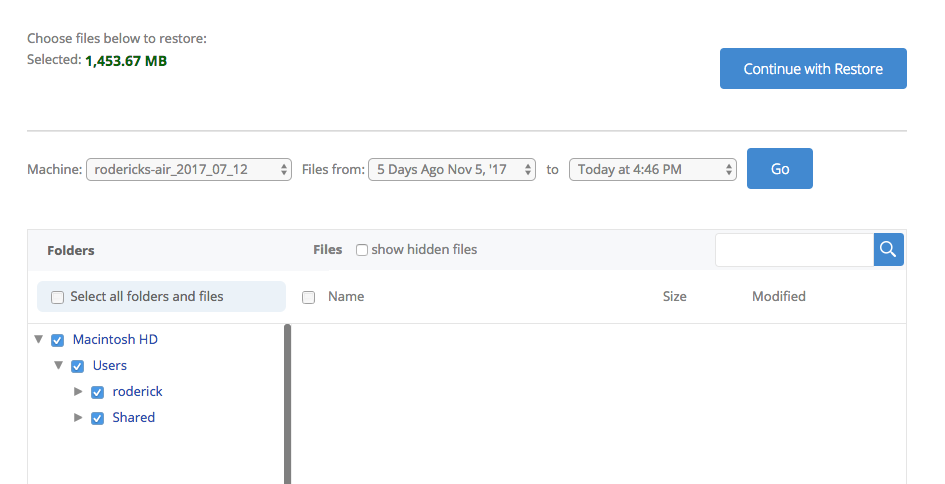Open the Today at 4:46 PM dropdown
The image size is (945, 484).
pos(653,169)
